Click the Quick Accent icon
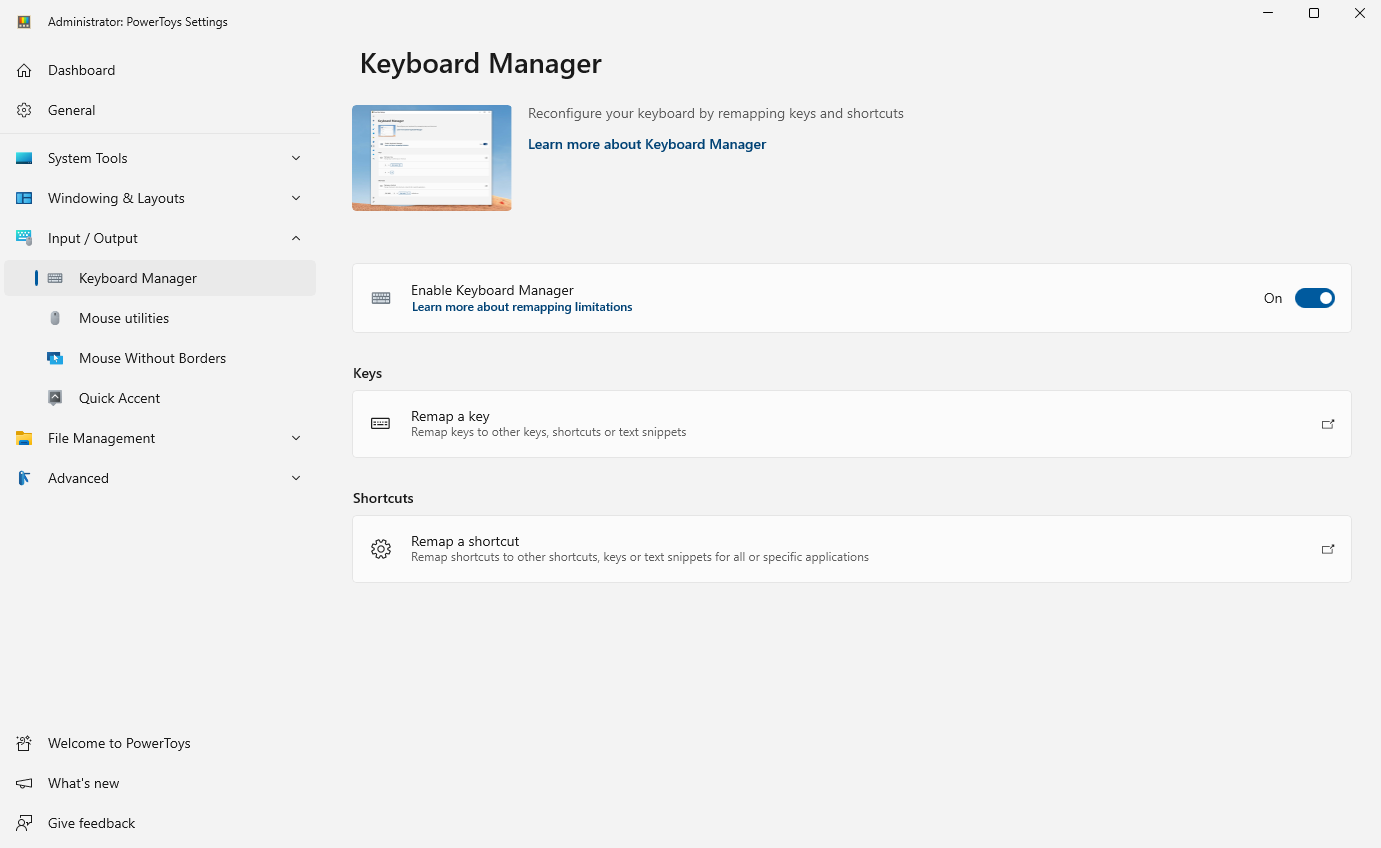This screenshot has height=848, width=1381. [55, 398]
